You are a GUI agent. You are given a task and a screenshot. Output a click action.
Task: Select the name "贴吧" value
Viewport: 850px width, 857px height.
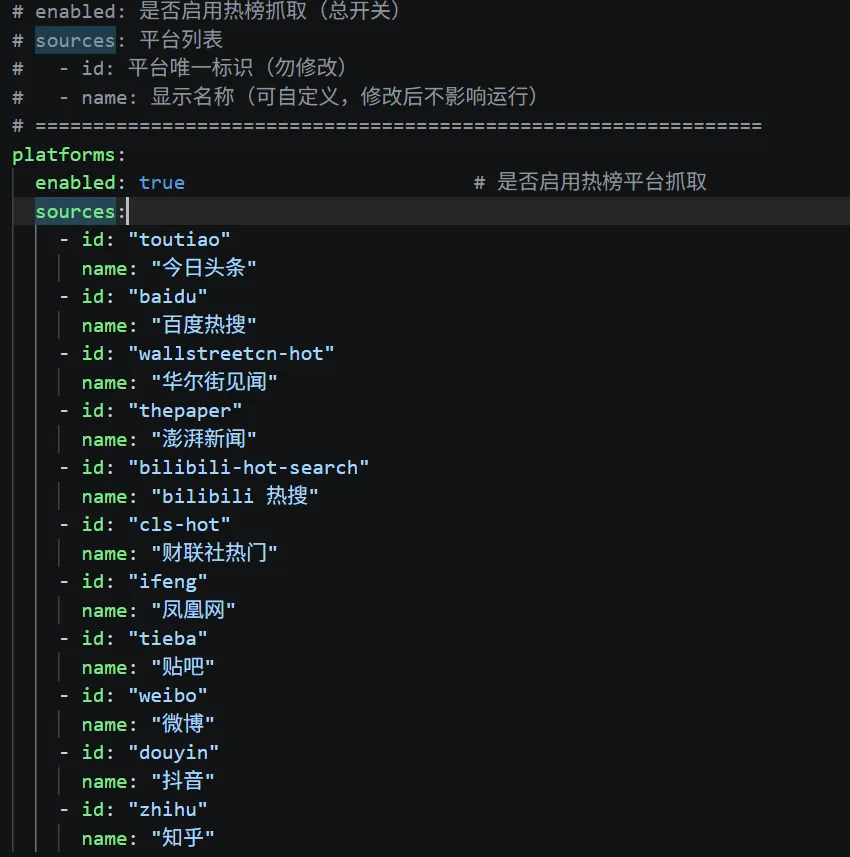(x=183, y=667)
